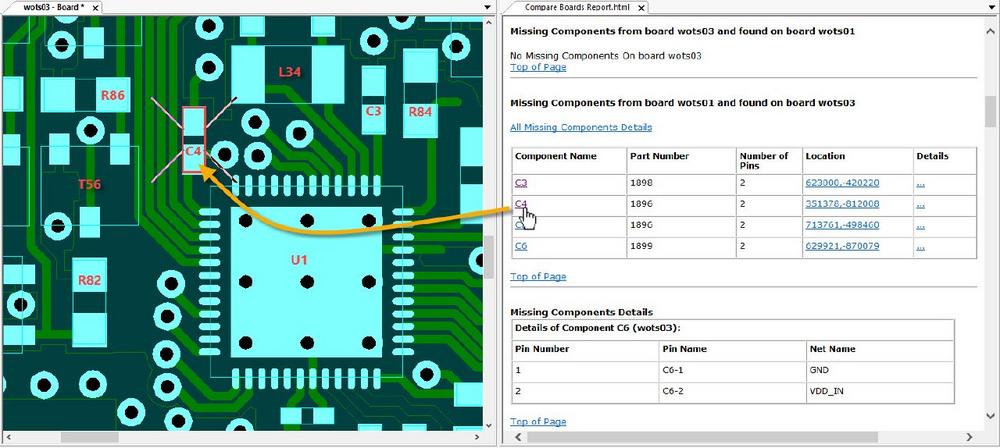Open the details ellipsis link for C6
Image resolution: width=1000 pixels, height=448 pixels.
[x=920, y=246]
